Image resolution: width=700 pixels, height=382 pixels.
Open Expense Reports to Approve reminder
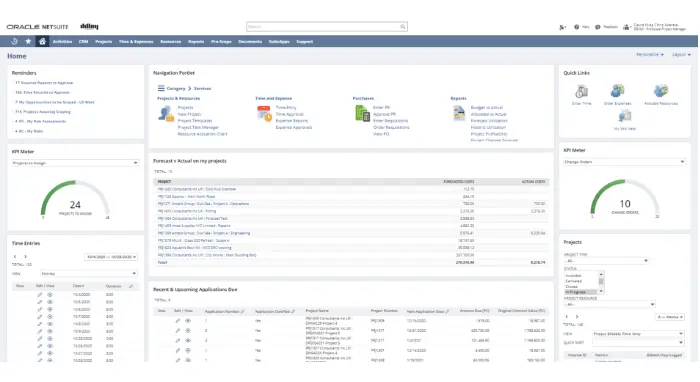[44, 83]
